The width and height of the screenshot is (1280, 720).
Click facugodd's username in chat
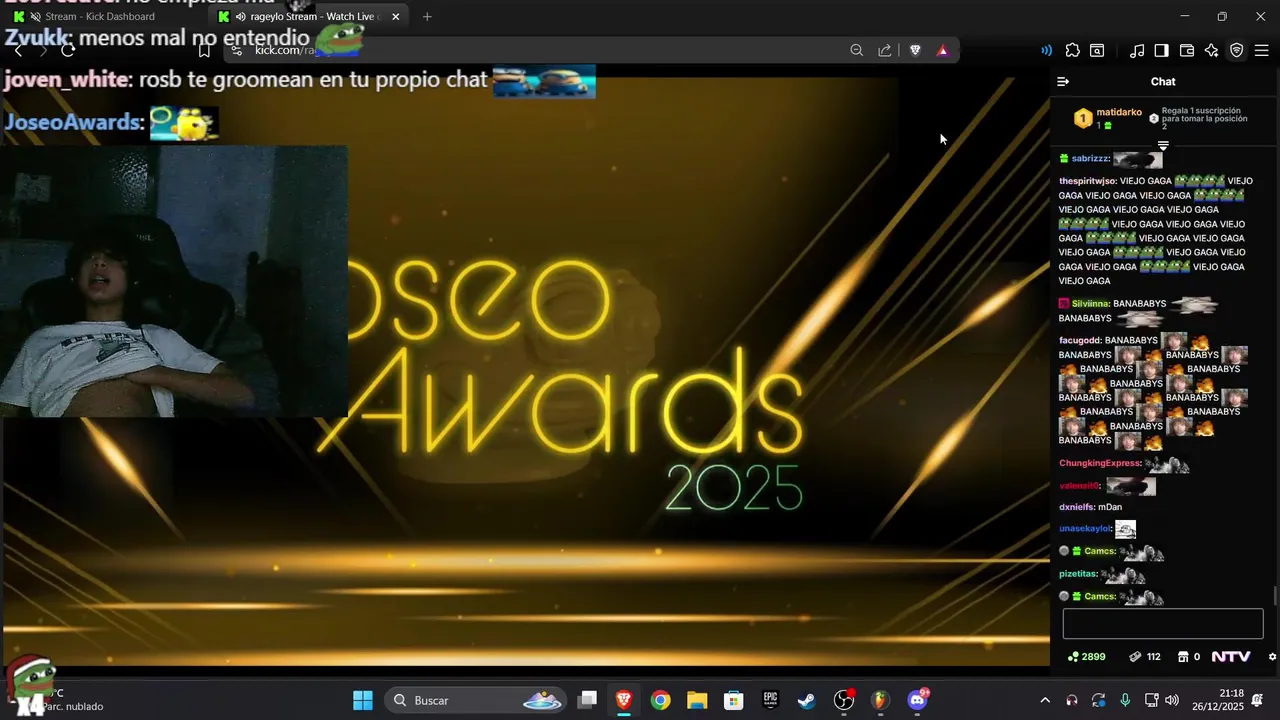[1079, 340]
